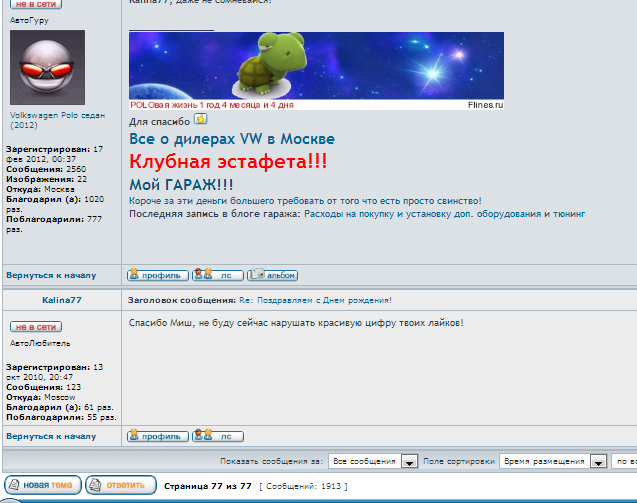View Kalina77's profile using 'профиль' button
Image resolution: width=637 pixels, height=503 pixels.
pyautogui.click(x=158, y=436)
